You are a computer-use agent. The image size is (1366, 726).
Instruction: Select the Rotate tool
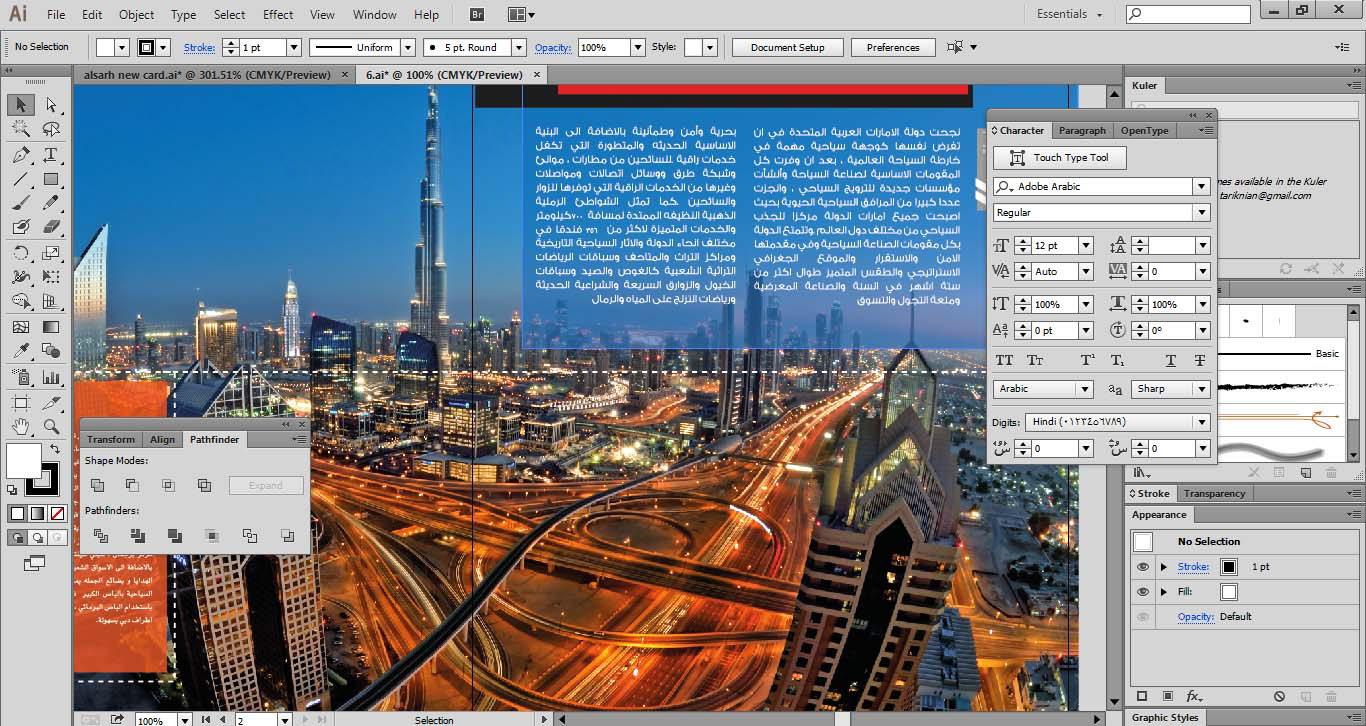coord(21,253)
